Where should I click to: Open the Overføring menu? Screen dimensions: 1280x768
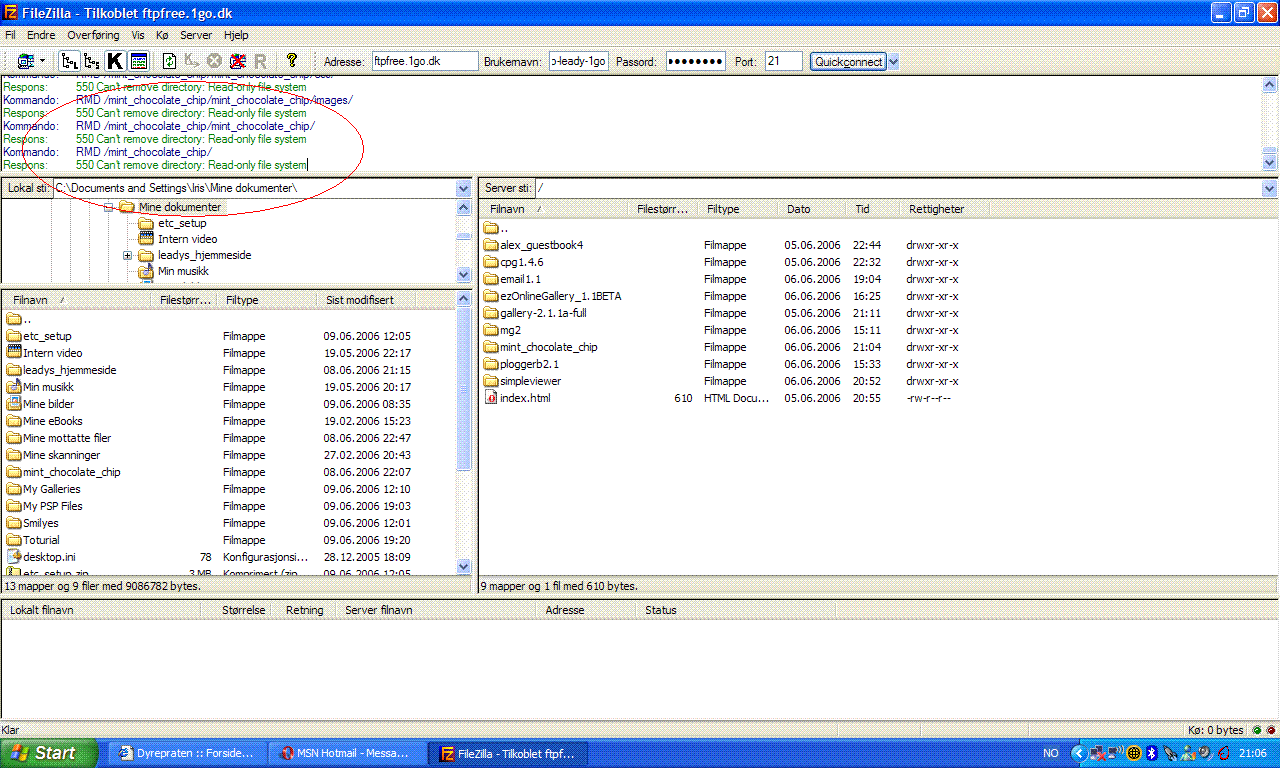93,34
